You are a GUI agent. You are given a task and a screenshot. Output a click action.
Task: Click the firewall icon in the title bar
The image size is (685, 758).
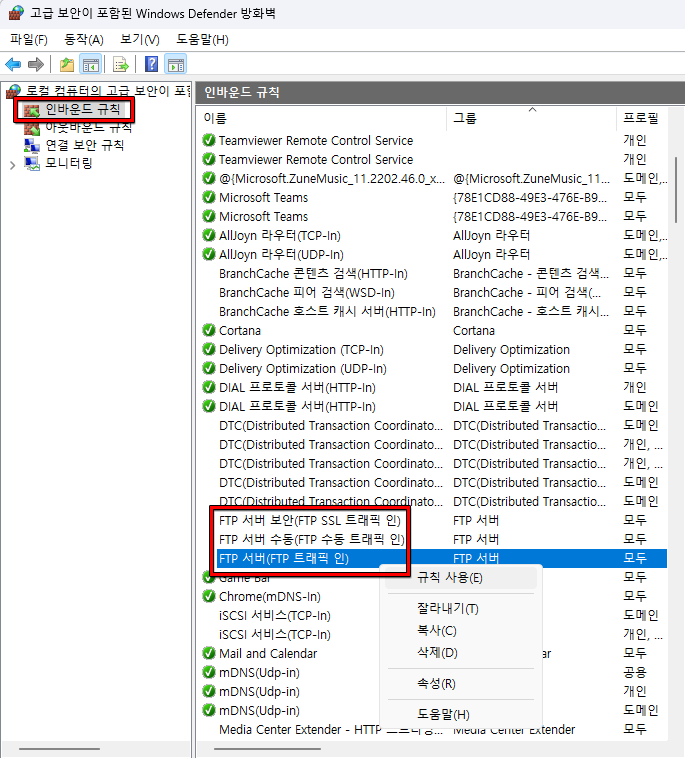tap(16, 13)
